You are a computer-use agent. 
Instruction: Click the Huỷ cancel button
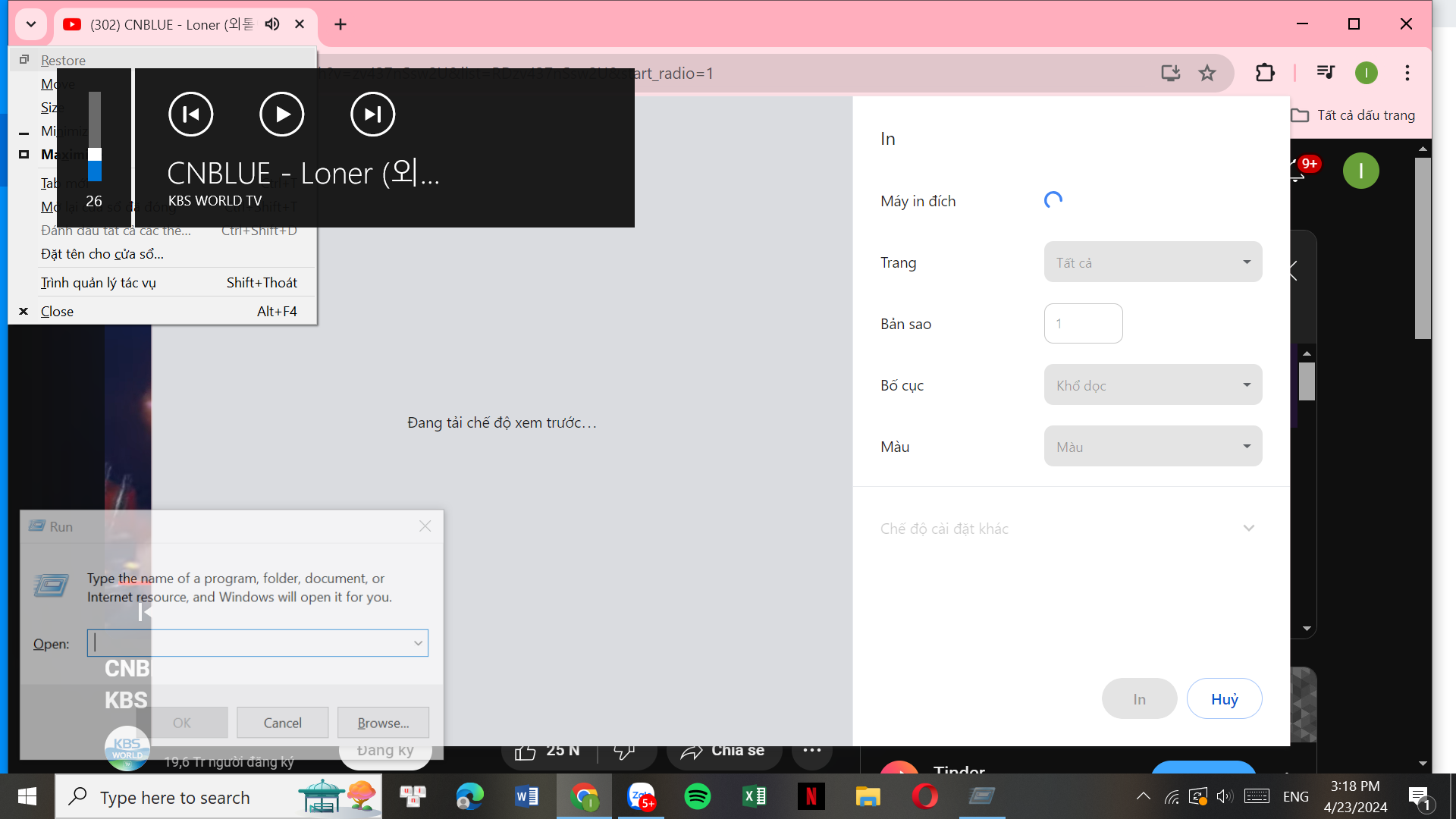1224,699
